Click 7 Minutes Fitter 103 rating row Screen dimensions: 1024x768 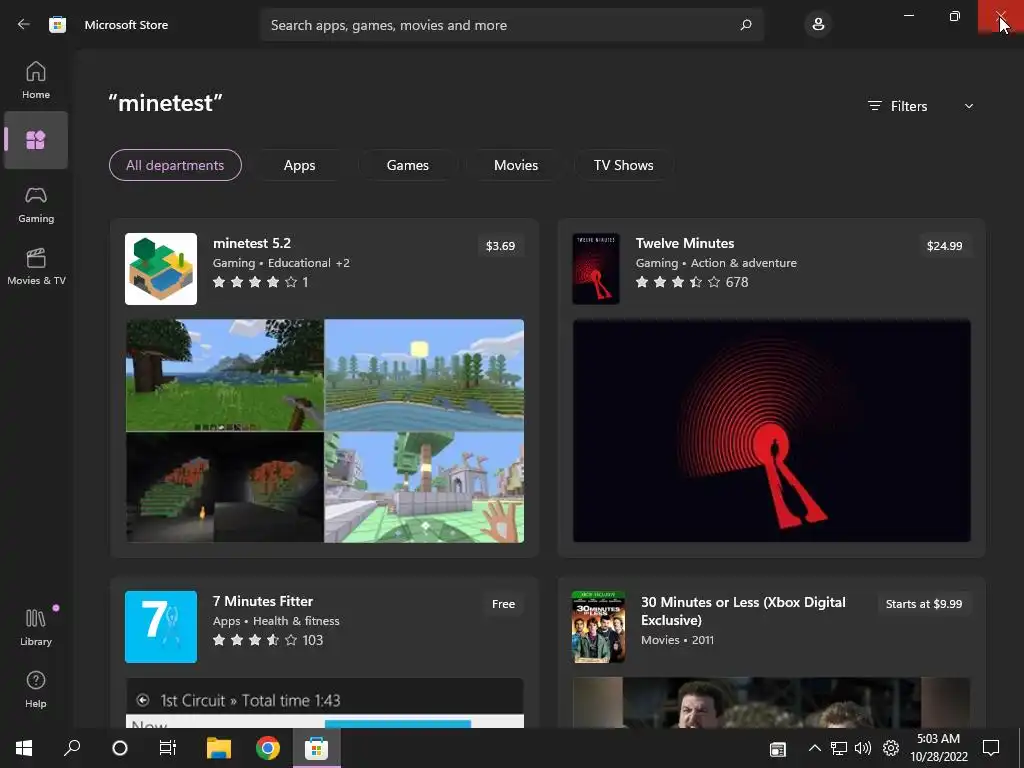coord(268,640)
